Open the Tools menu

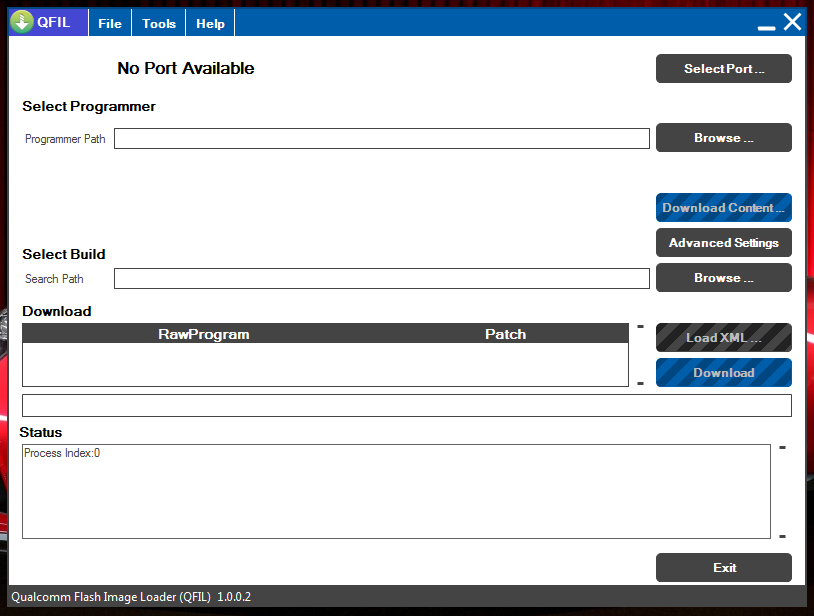click(159, 23)
